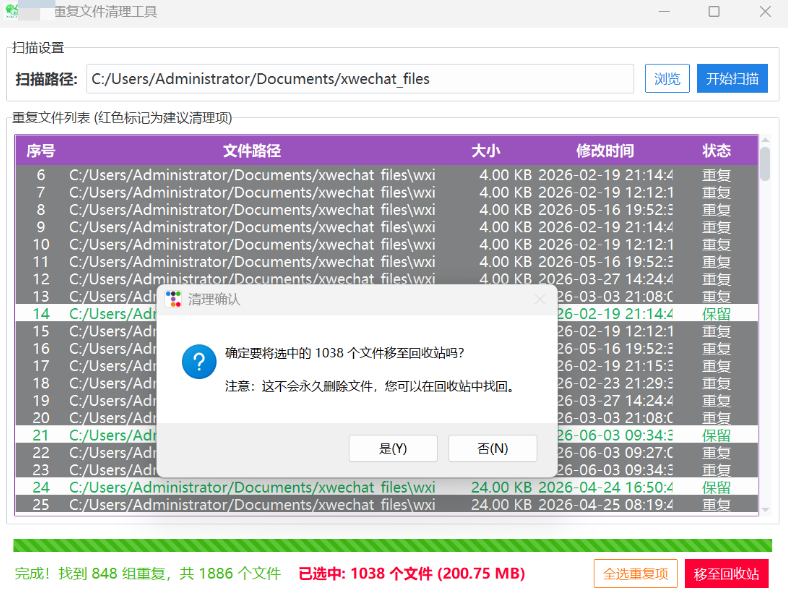This screenshot has width=788, height=597.
Task: Click the 完成！找到 848 组重复 status text
Action: (148, 573)
